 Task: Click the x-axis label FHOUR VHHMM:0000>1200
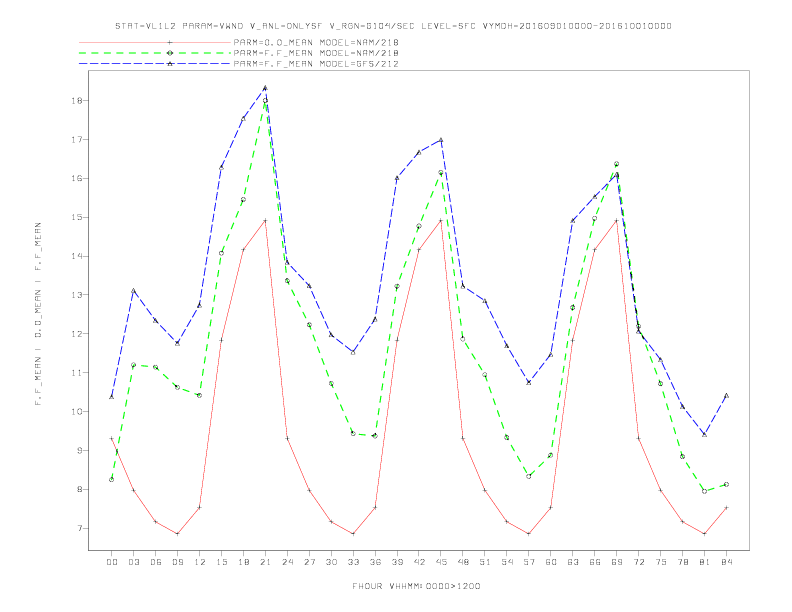click(416, 586)
